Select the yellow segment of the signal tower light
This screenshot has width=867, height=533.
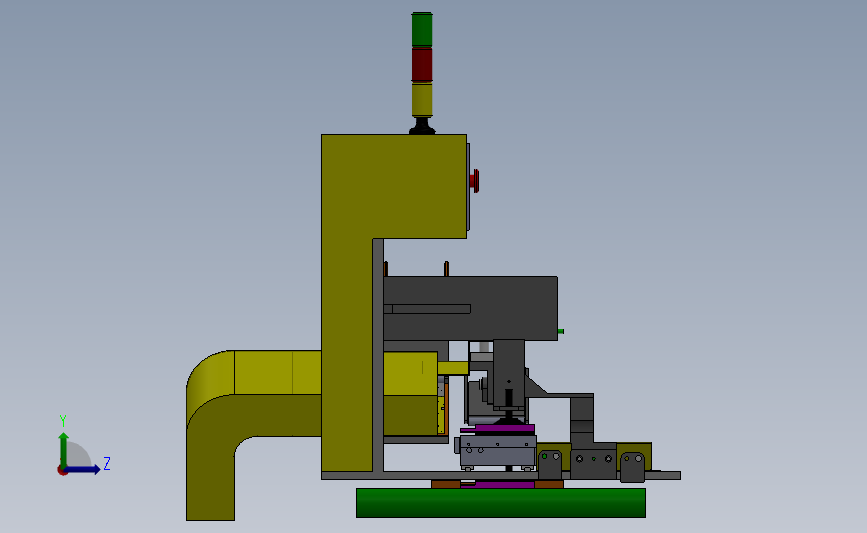(422, 99)
